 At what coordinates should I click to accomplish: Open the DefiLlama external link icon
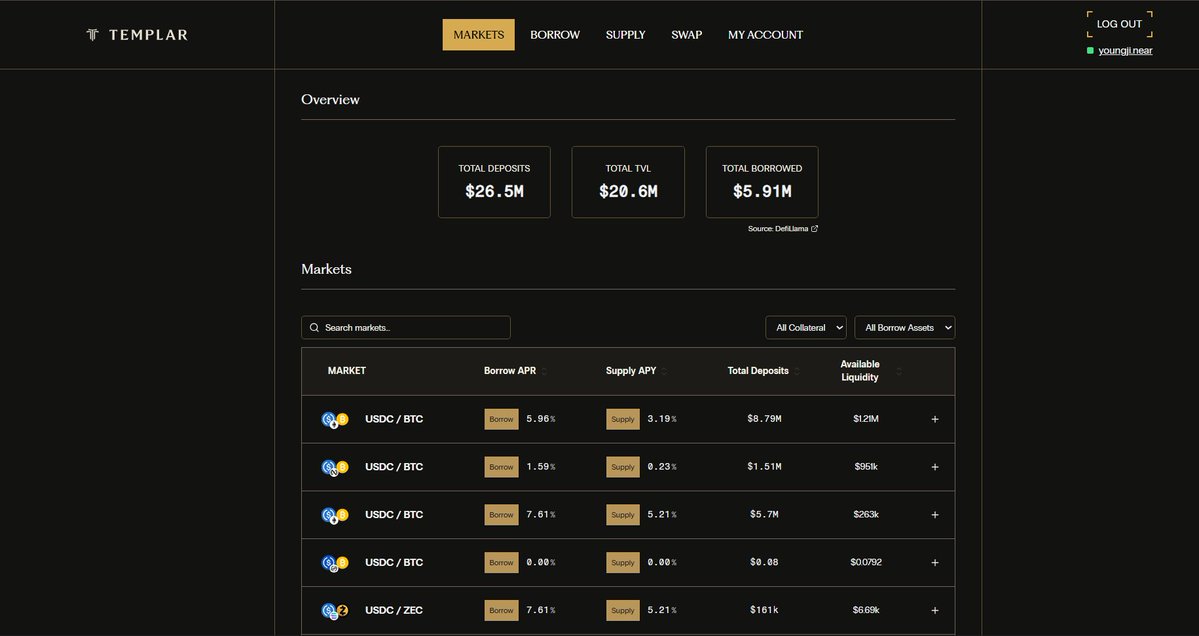pyautogui.click(x=814, y=229)
